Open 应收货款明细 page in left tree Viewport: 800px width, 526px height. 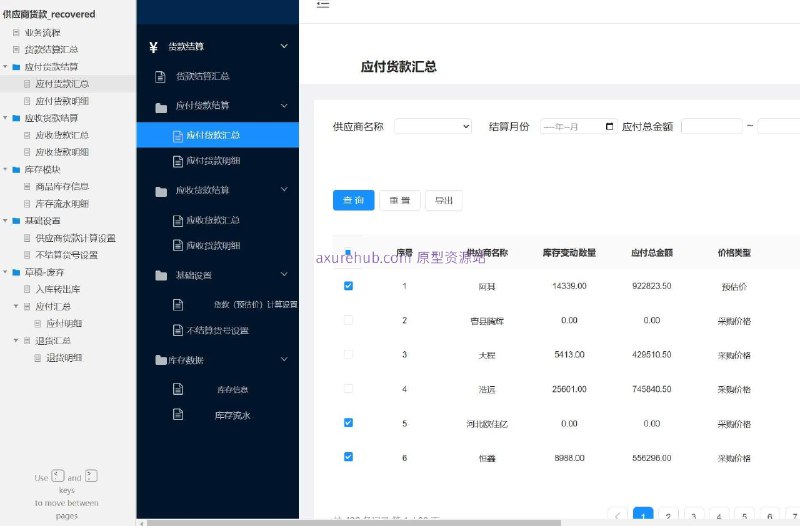[x=62, y=152]
